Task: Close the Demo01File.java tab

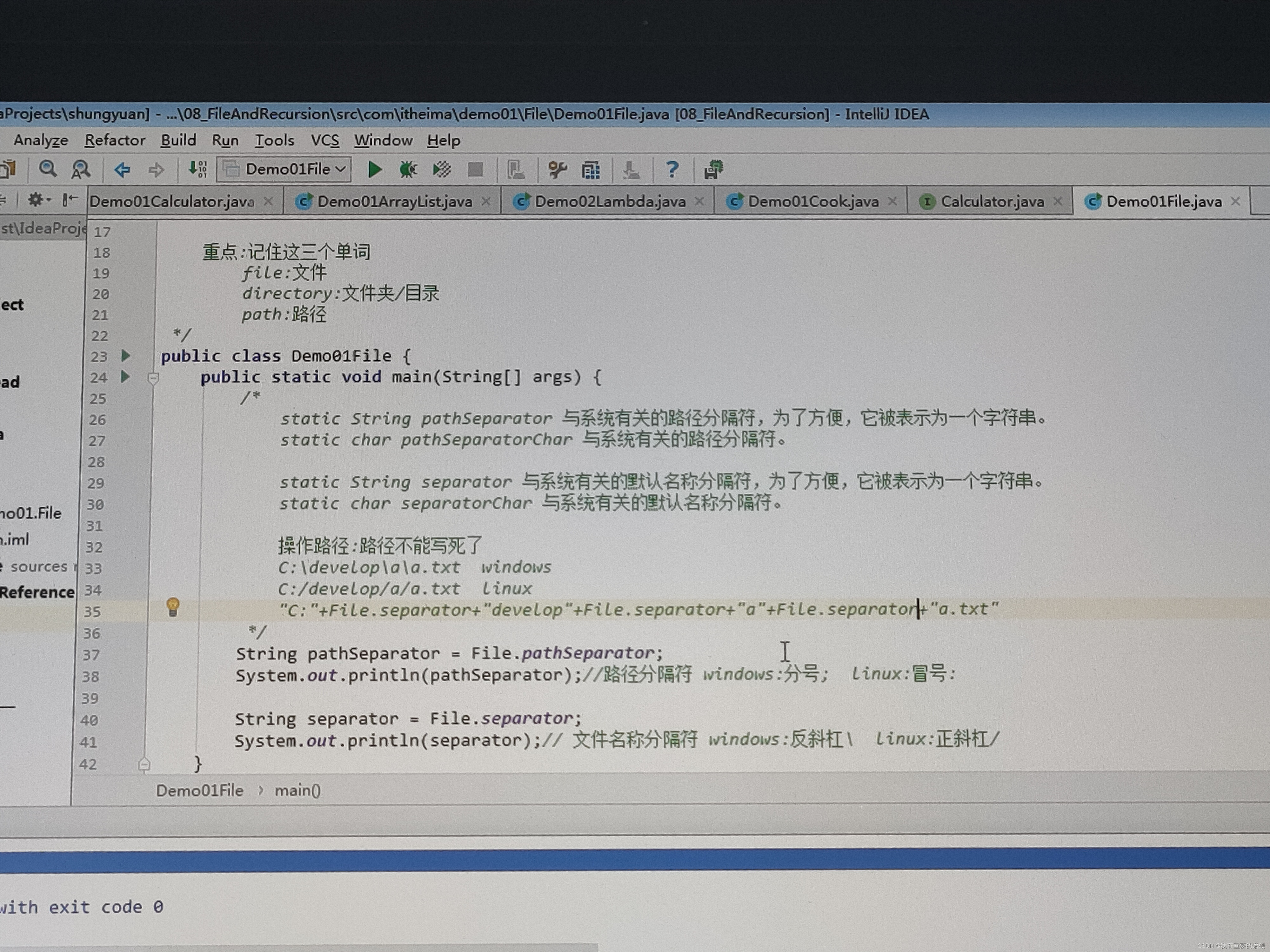Action: tap(1236, 202)
